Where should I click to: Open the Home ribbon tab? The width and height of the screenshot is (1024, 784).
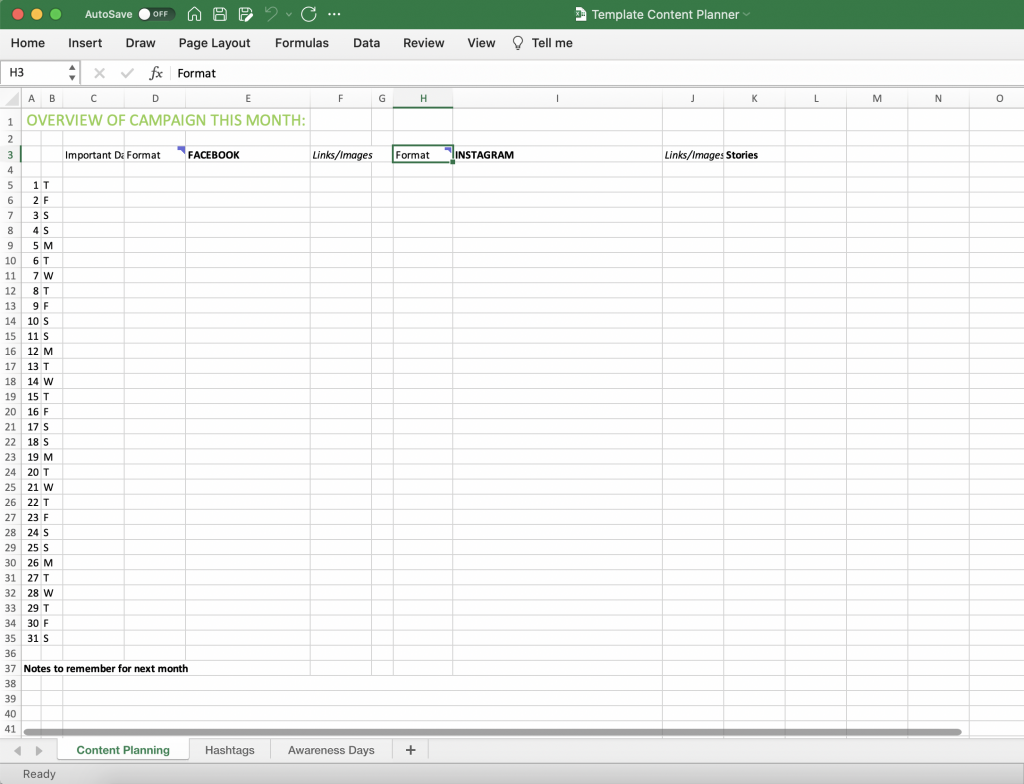click(x=27, y=43)
